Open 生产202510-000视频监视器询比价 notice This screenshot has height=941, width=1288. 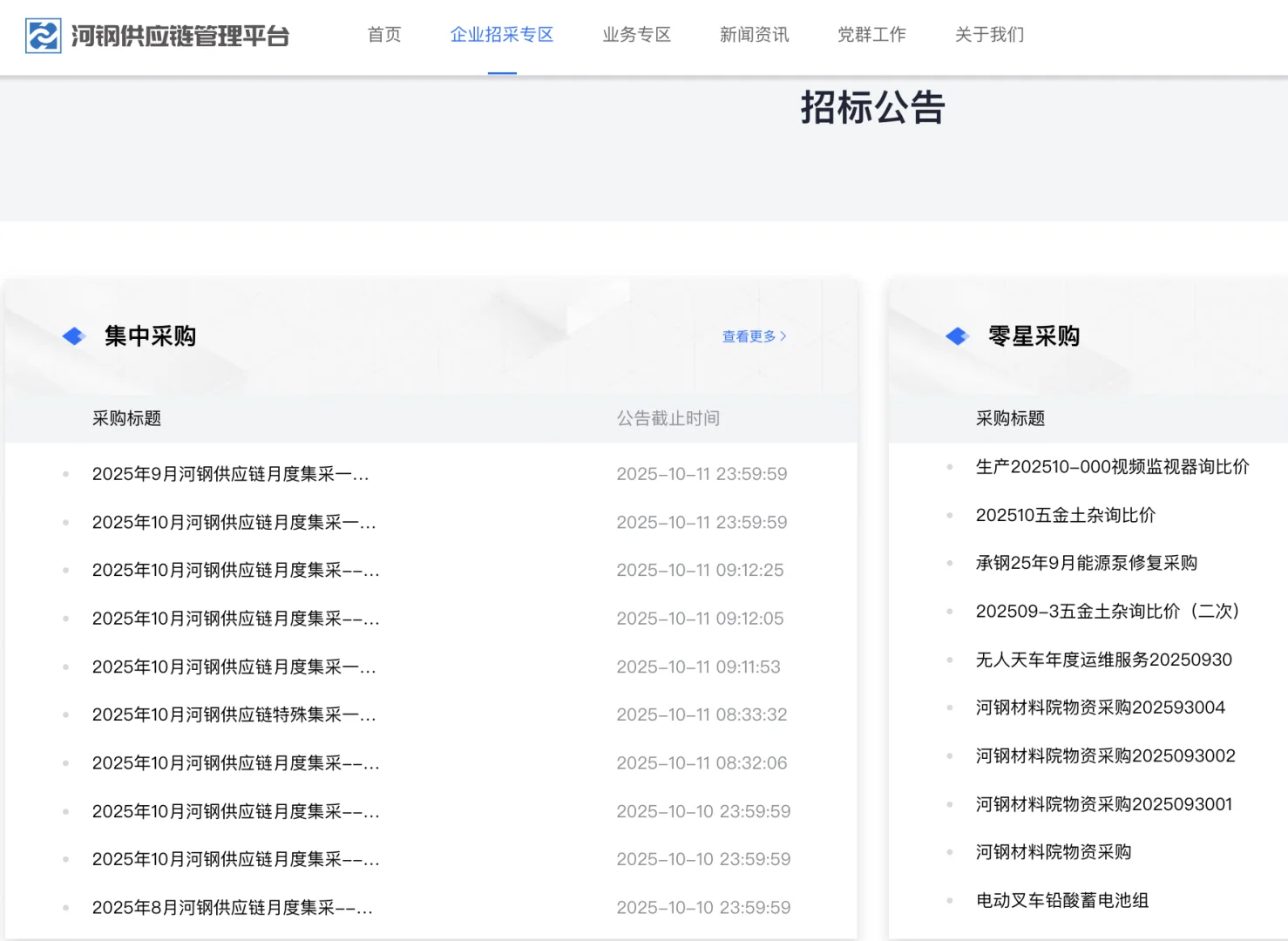[x=1113, y=466]
